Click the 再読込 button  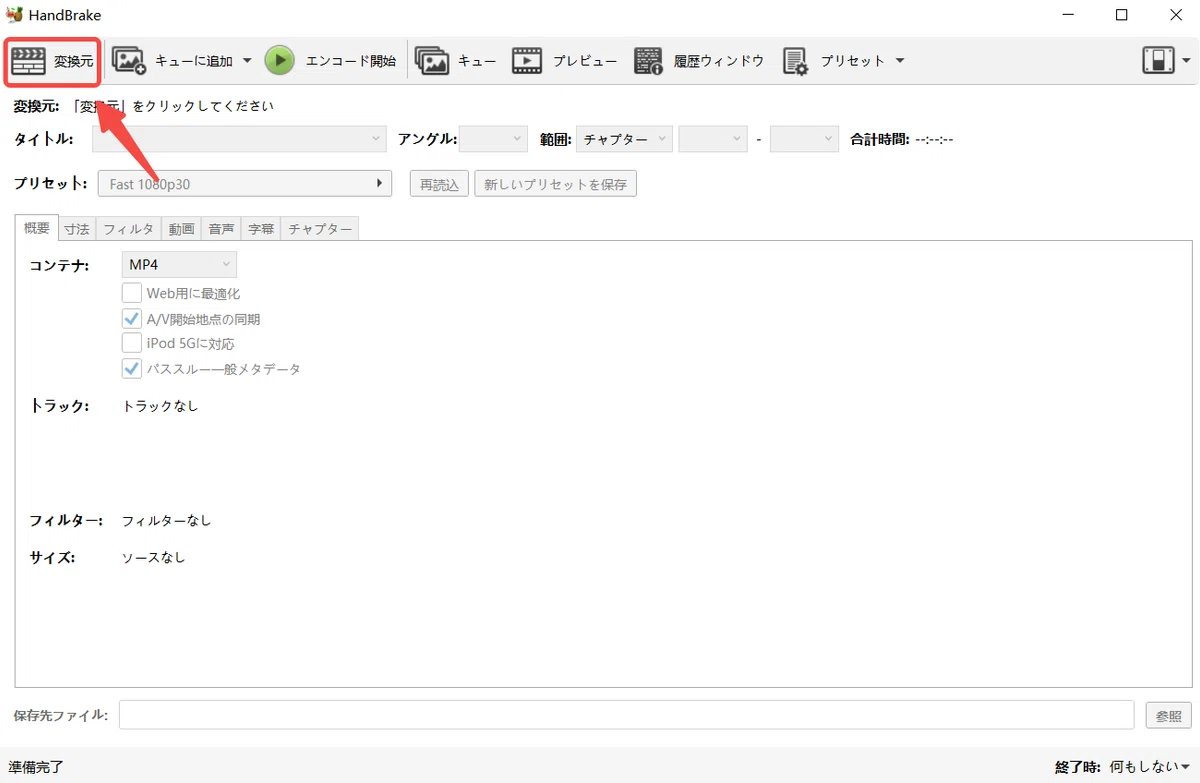pos(439,184)
